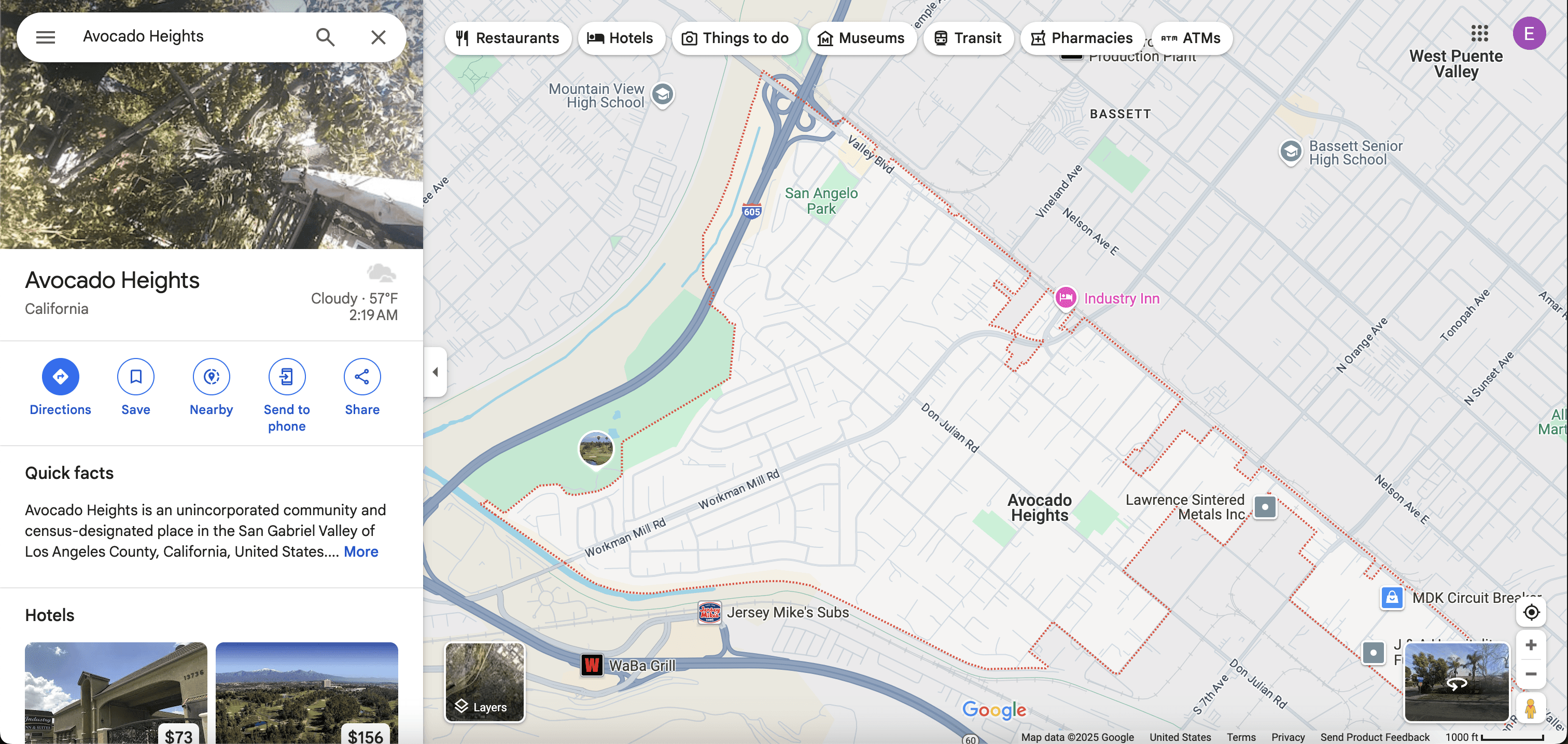Filter map by Restaurants
This screenshot has height=744, width=1568.
(508, 38)
